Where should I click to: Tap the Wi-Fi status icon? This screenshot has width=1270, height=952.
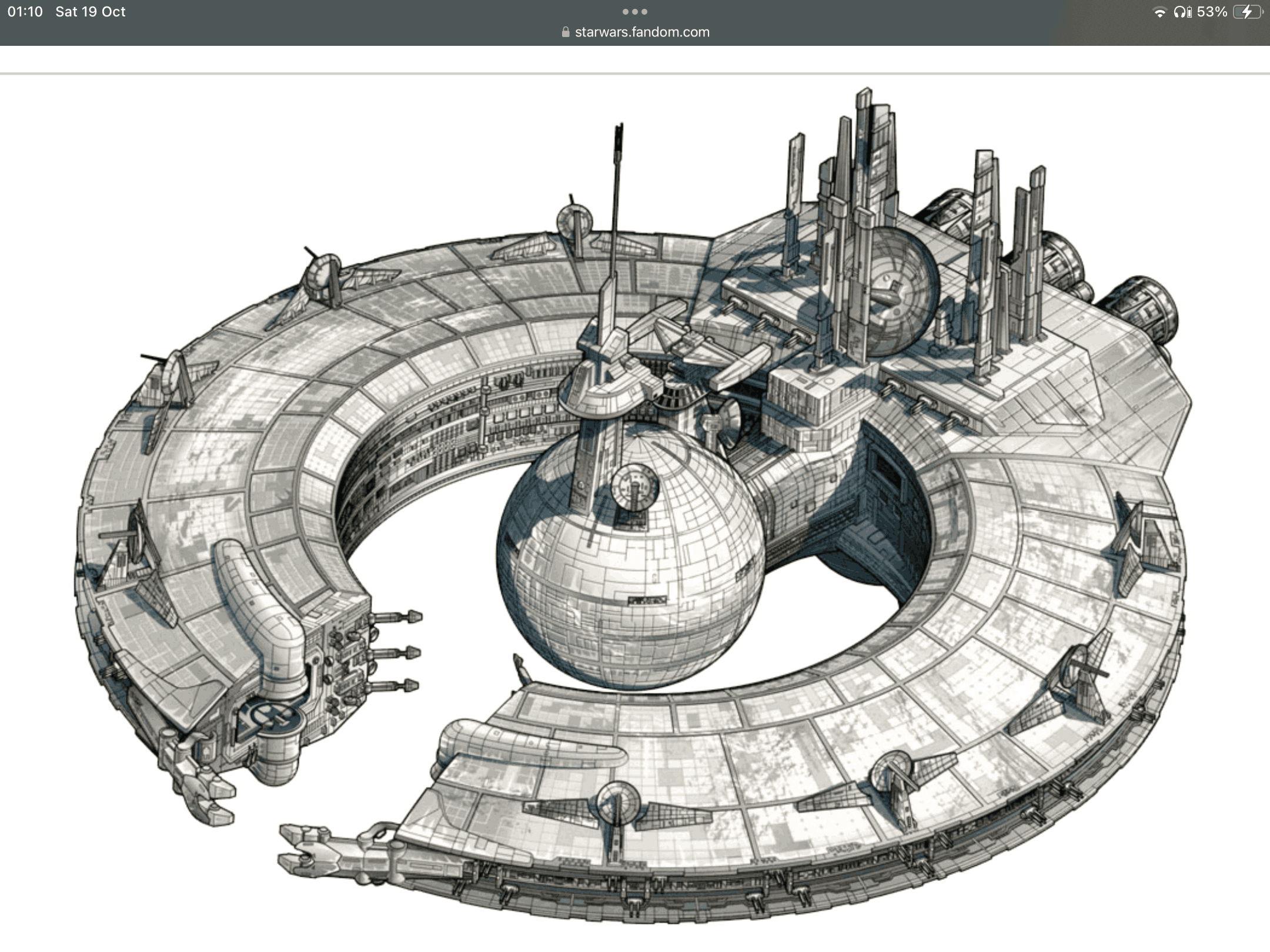click(1159, 12)
